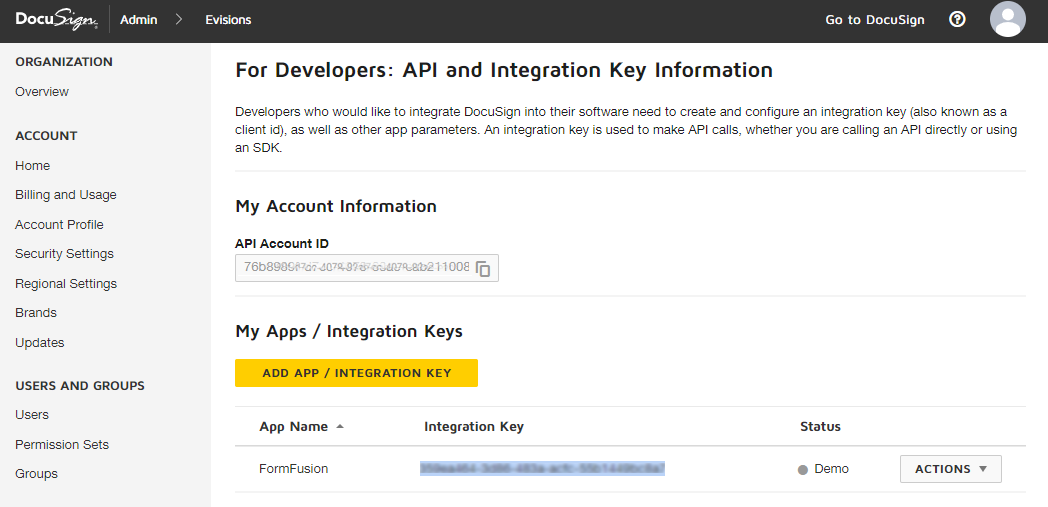Click the Admin breadcrumb label
The image size is (1048, 507).
138,20
